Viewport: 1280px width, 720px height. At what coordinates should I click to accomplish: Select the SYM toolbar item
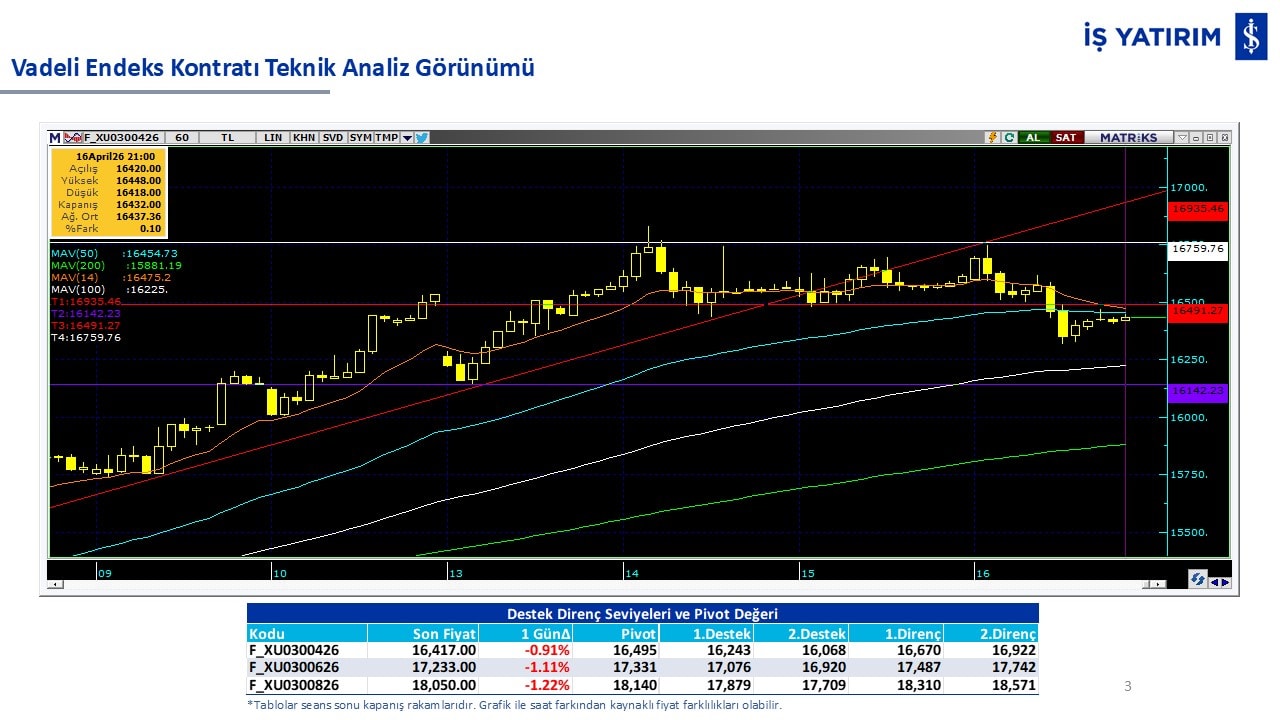click(360, 138)
